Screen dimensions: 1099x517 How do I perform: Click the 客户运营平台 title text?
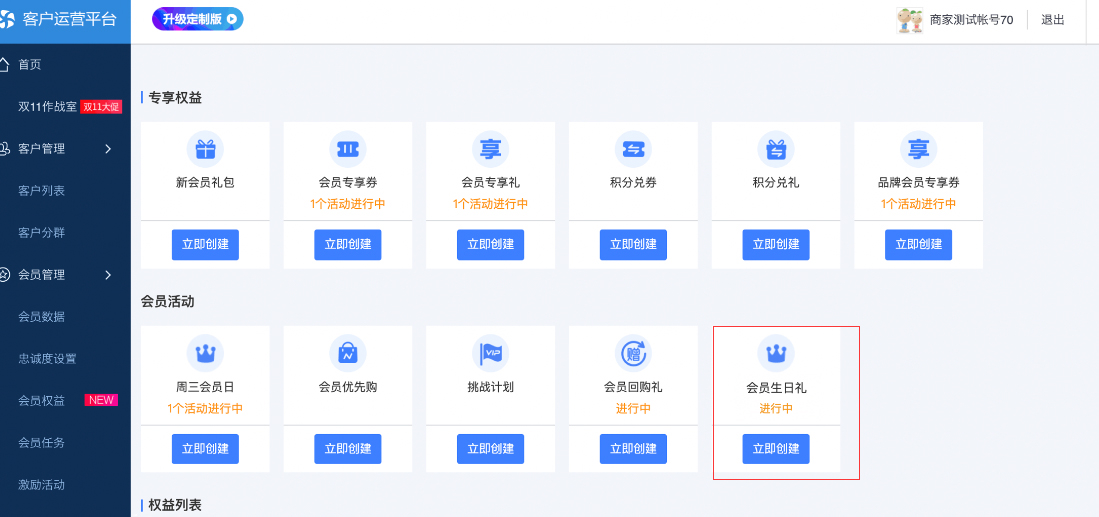pos(69,20)
